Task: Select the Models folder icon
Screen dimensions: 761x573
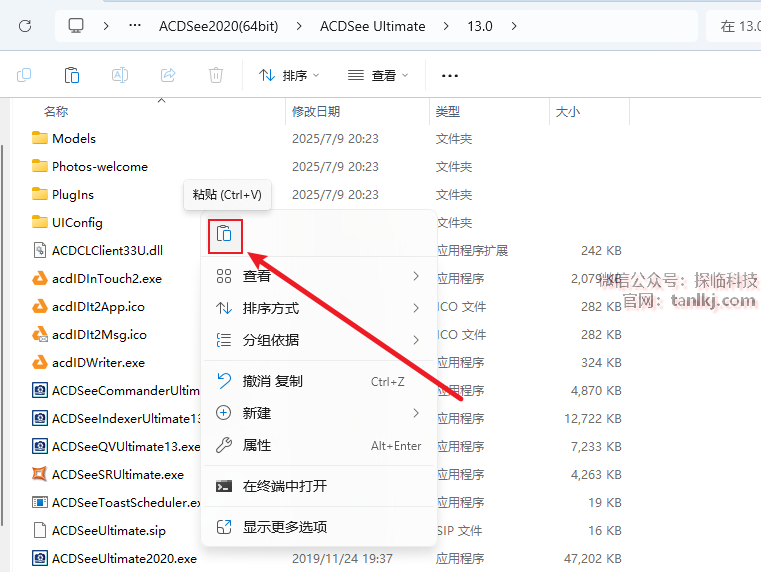Action: pyautogui.click(x=40, y=138)
